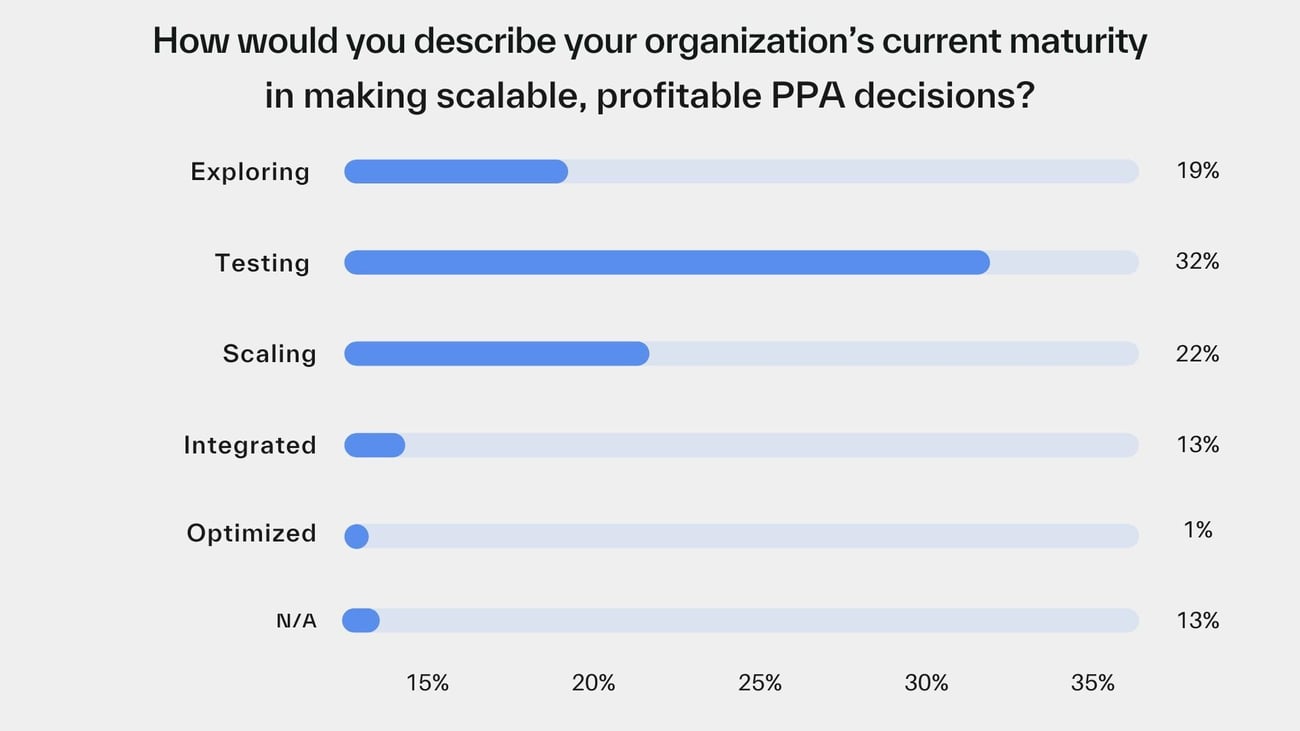Click the Optimized category label
1300x731 pixels.
pyautogui.click(x=251, y=534)
